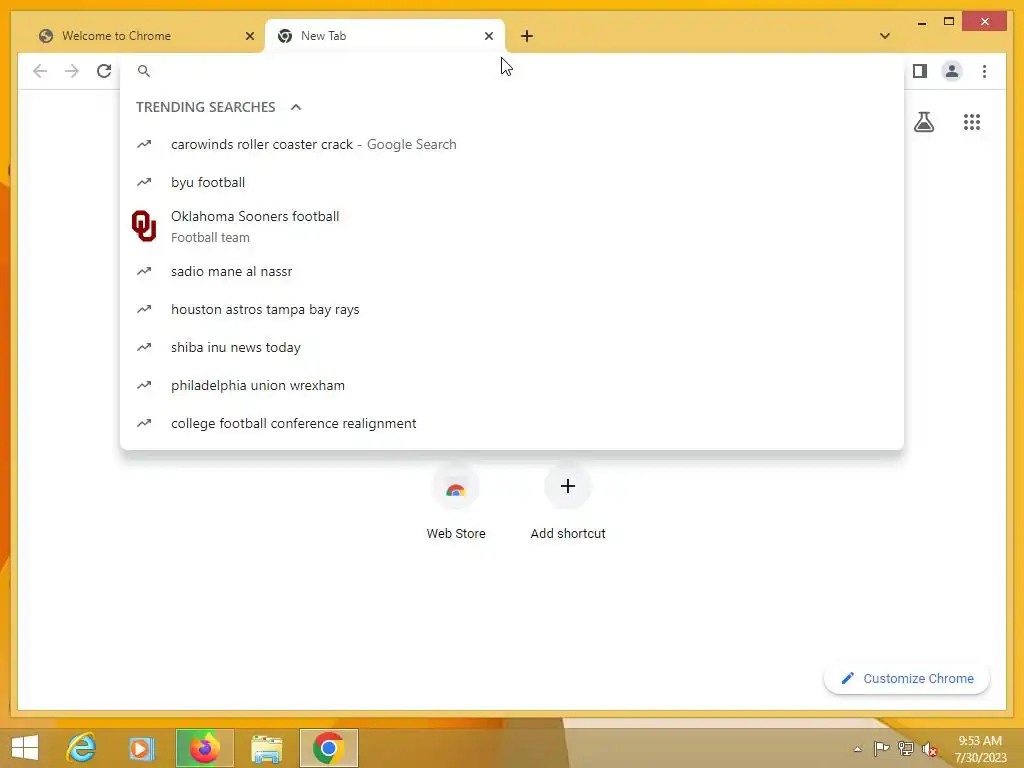Launch Internet Explorer from taskbar
Viewport: 1024px width, 768px height.
(82, 748)
